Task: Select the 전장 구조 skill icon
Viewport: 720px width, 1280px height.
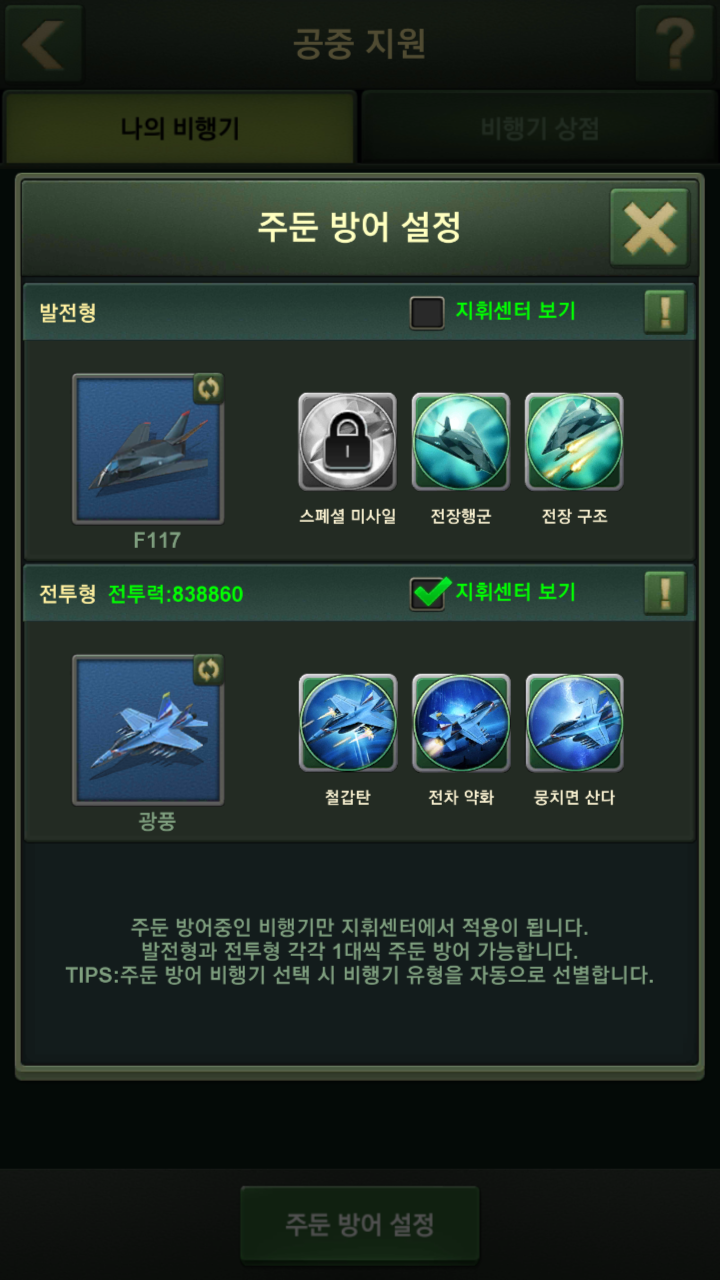Action: pos(575,441)
